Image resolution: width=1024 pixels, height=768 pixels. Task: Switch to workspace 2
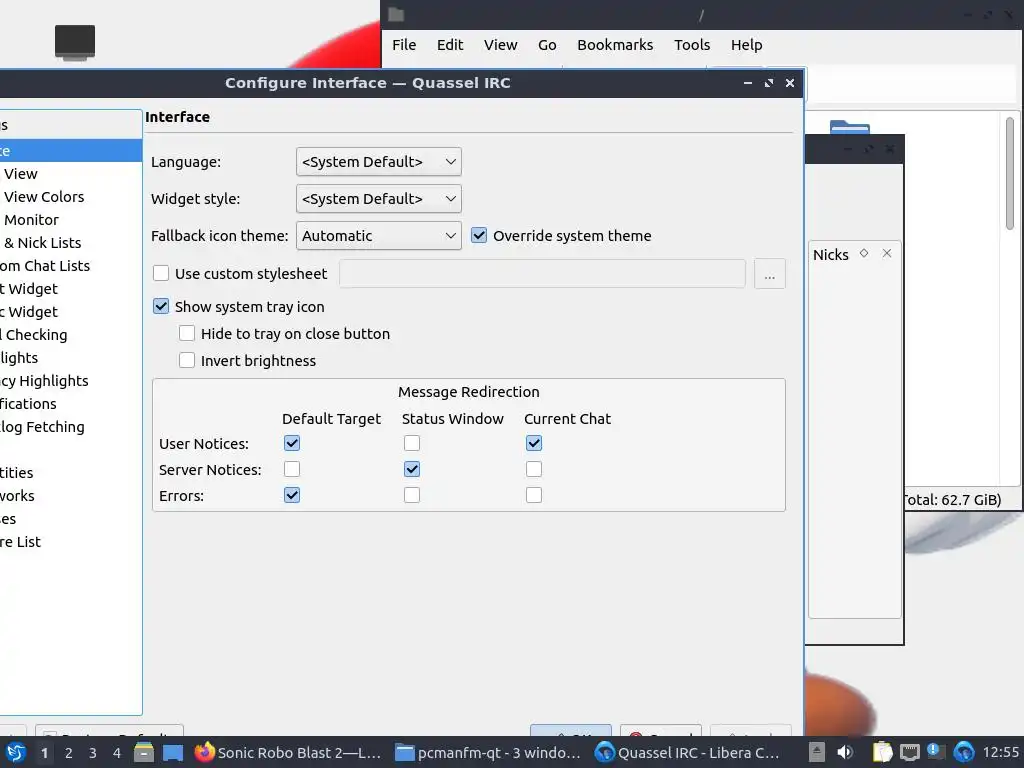point(69,752)
